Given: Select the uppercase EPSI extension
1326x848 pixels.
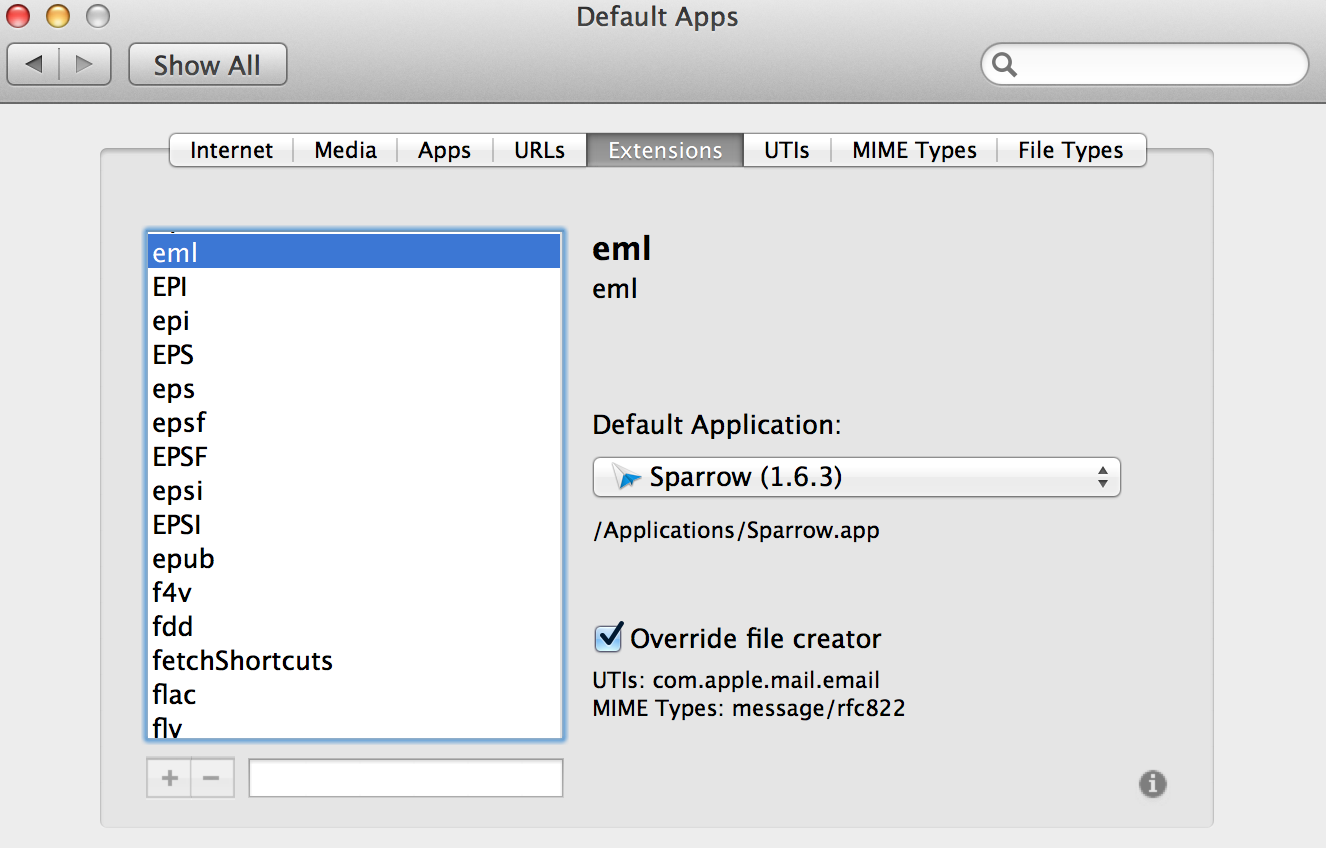Looking at the screenshot, I should pyautogui.click(x=355, y=525).
